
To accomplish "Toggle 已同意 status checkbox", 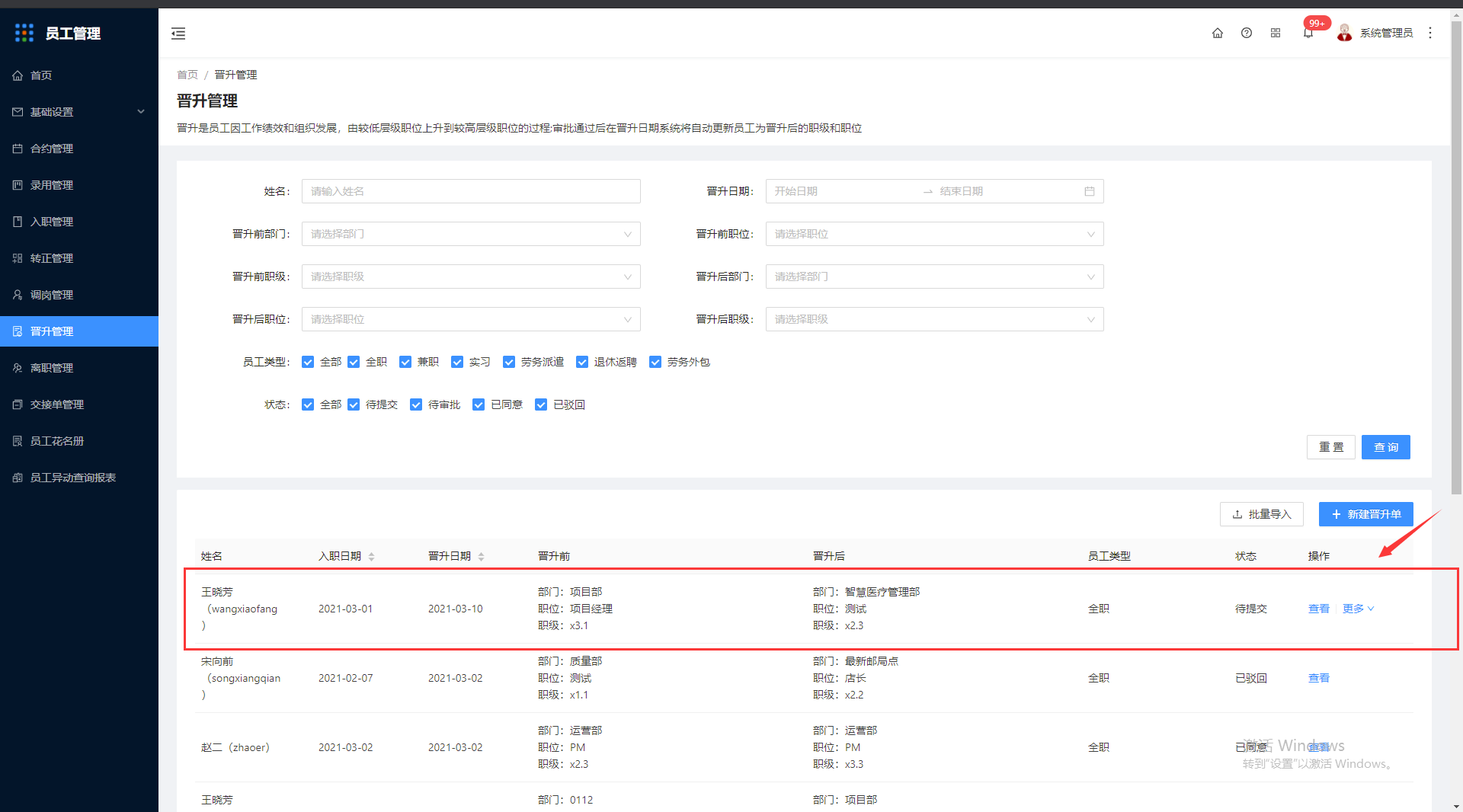I will (479, 404).
